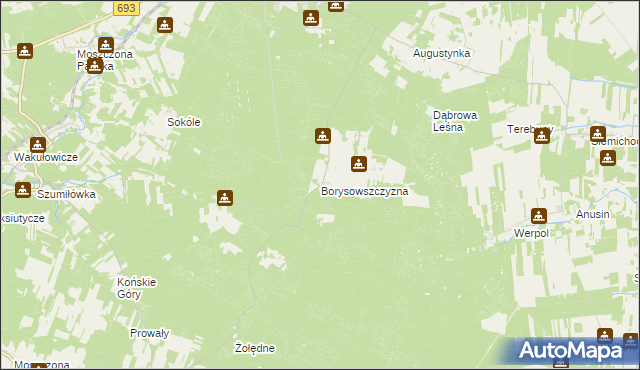Click the marker icon overlapping Pańska text
The image size is (640, 370).
pyautogui.click(x=95, y=66)
